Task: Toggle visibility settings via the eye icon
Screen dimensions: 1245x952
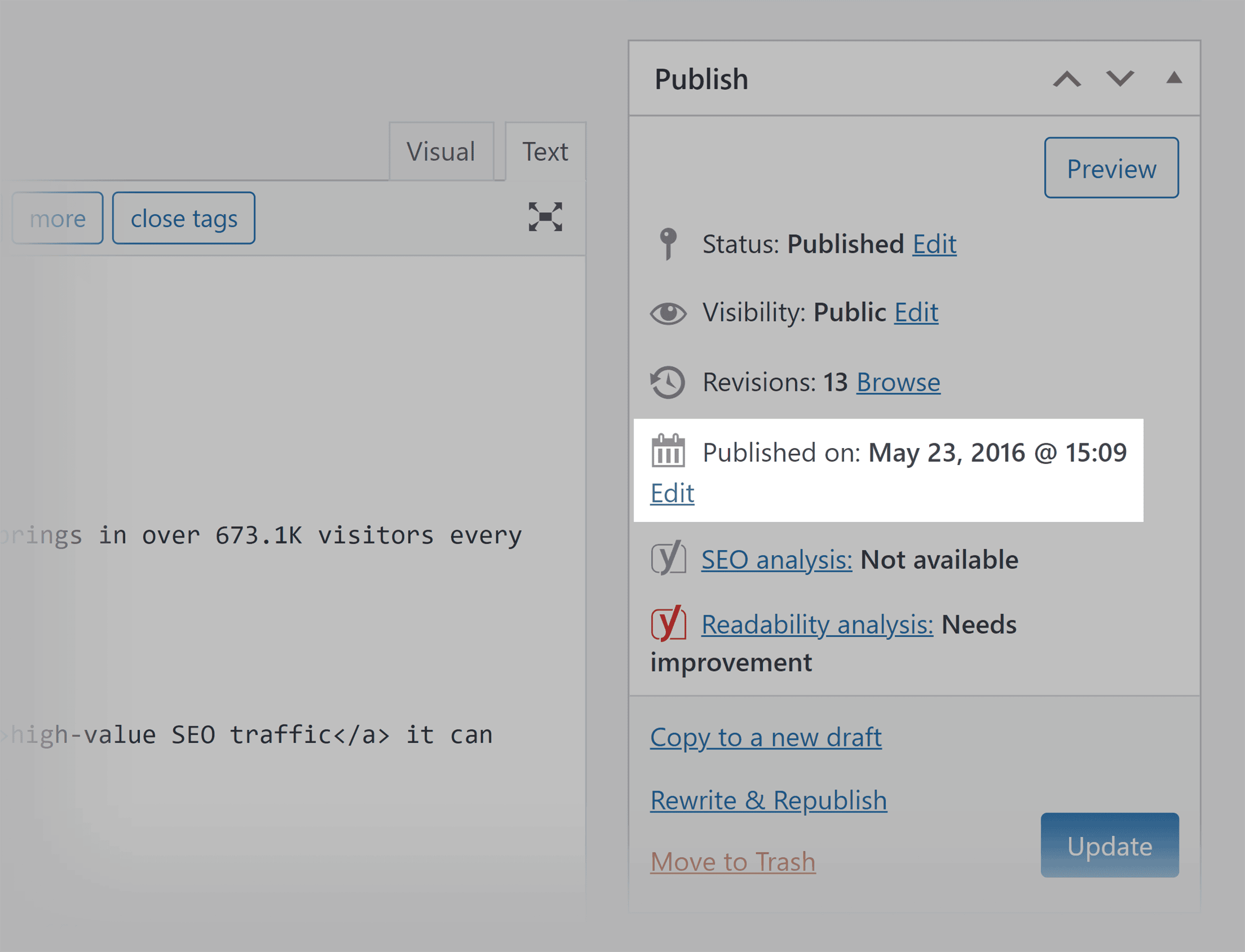Action: (x=667, y=312)
